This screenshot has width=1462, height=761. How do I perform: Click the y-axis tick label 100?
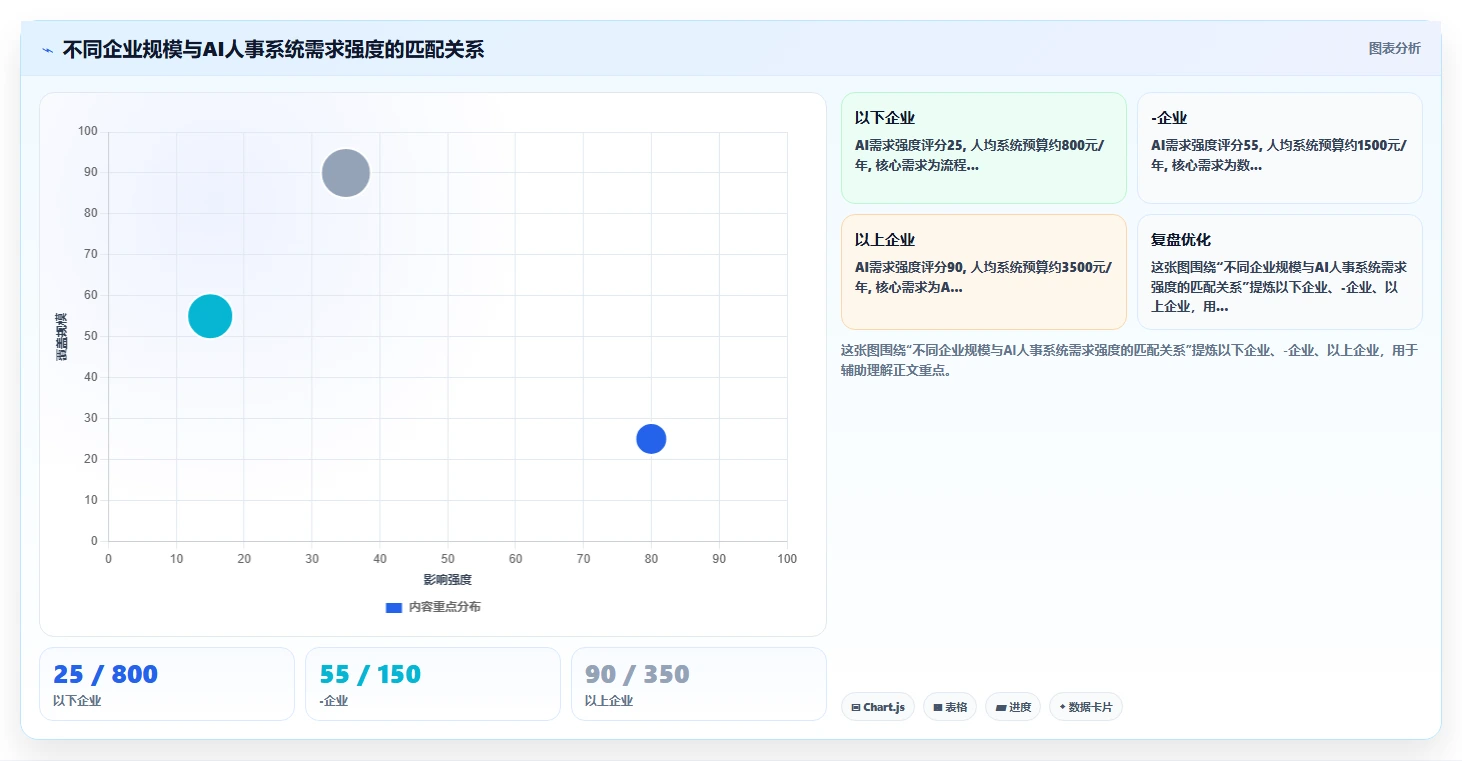coord(87,131)
